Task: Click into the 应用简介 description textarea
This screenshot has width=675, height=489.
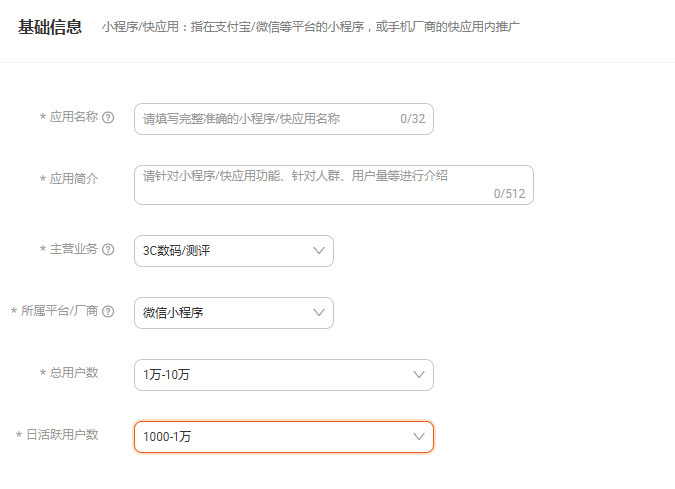Action: tap(334, 185)
